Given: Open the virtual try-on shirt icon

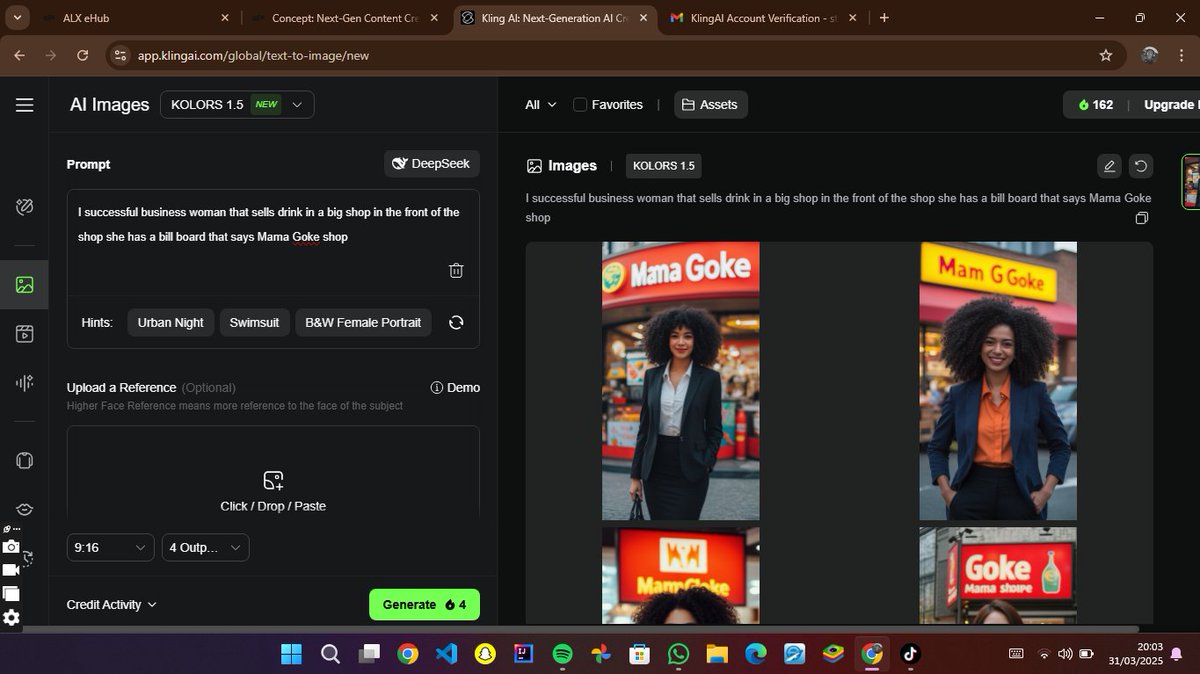Looking at the screenshot, I should pos(25,461).
